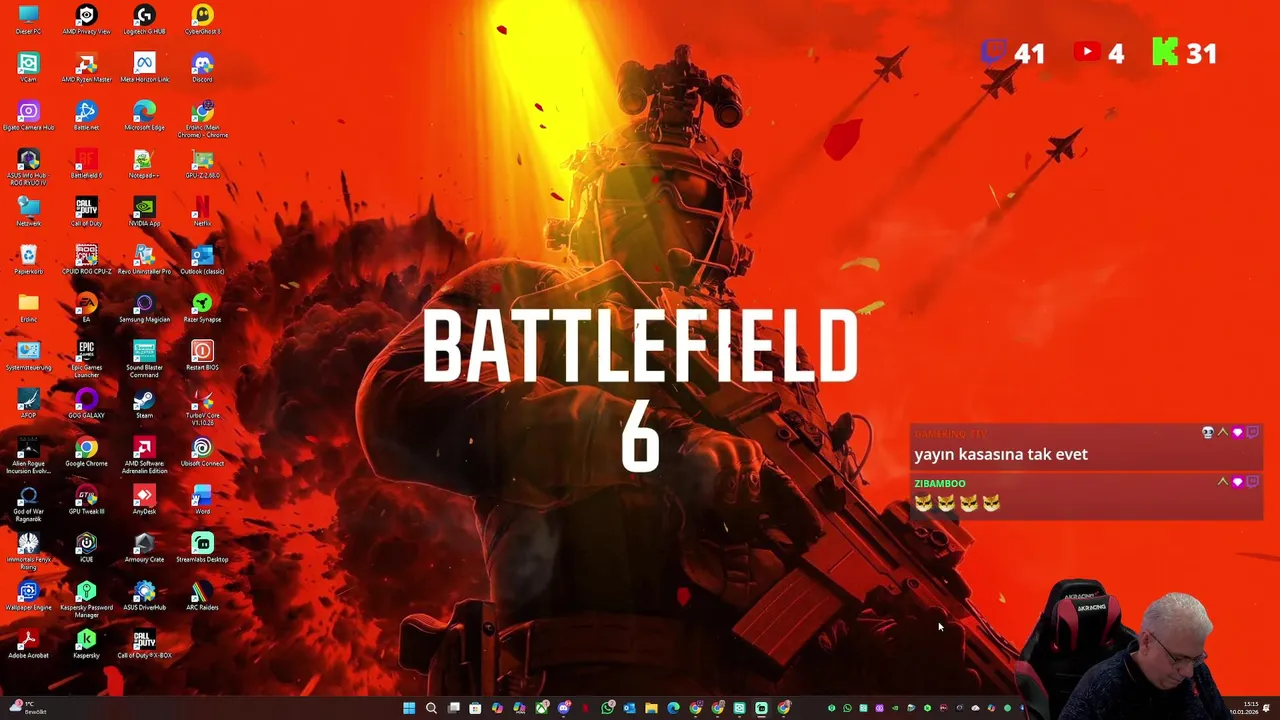Open Sound Blaster Command shortcut
Viewport: 1280px width, 720px height.
[144, 358]
